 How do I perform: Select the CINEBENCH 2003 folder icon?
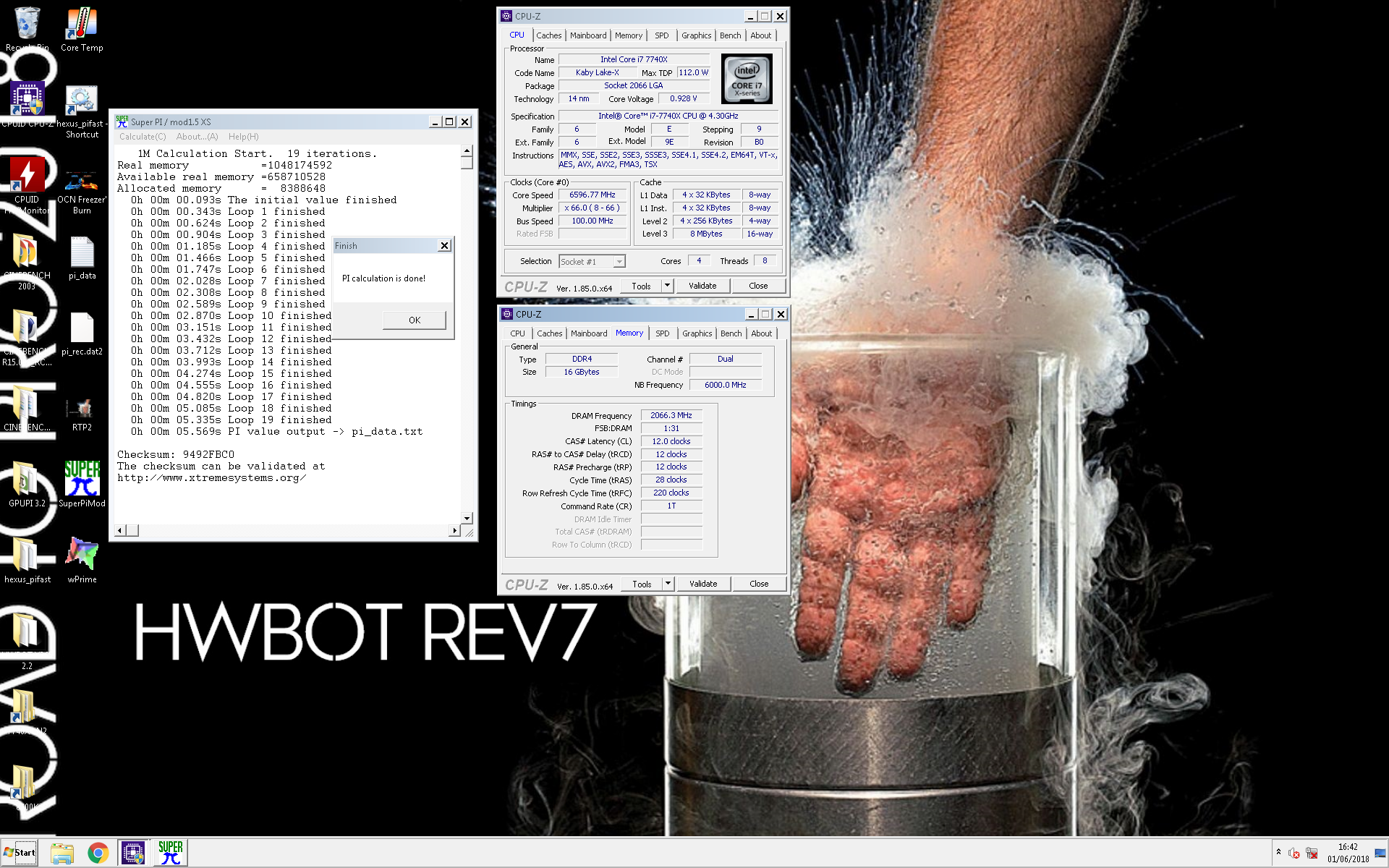[x=27, y=262]
